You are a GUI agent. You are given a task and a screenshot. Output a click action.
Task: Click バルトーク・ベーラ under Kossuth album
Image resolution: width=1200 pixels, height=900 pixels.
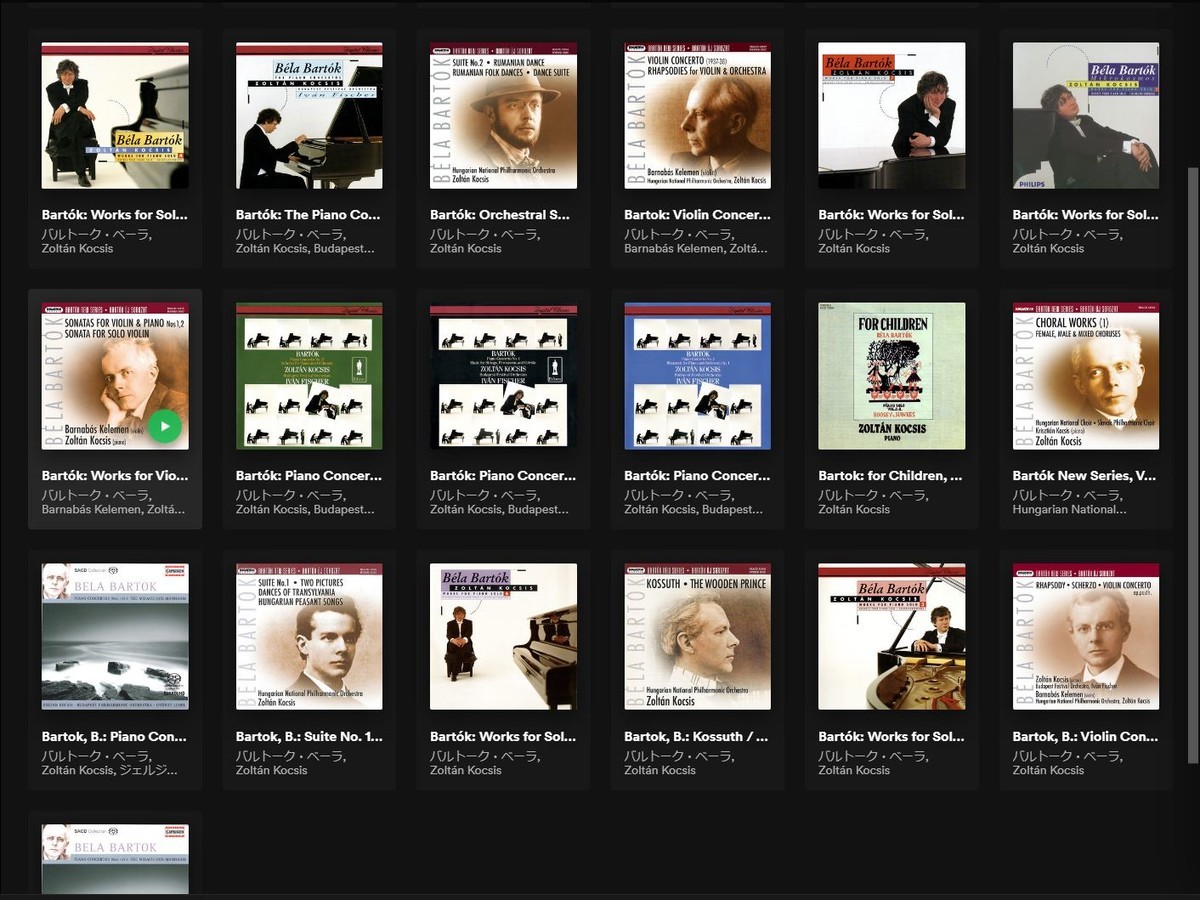[679, 755]
